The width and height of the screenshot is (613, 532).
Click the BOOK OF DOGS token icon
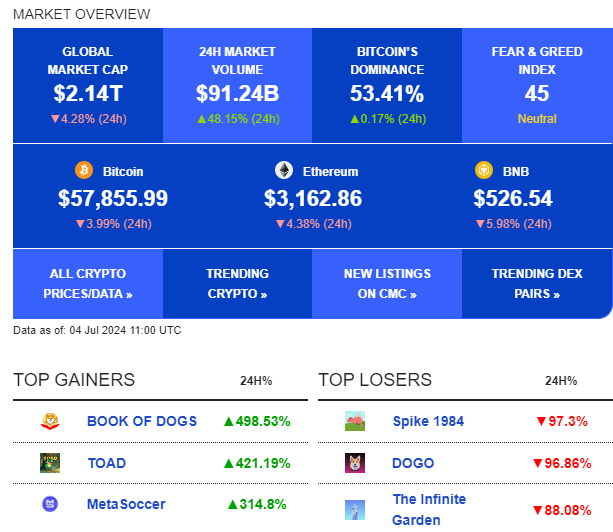(x=50, y=421)
